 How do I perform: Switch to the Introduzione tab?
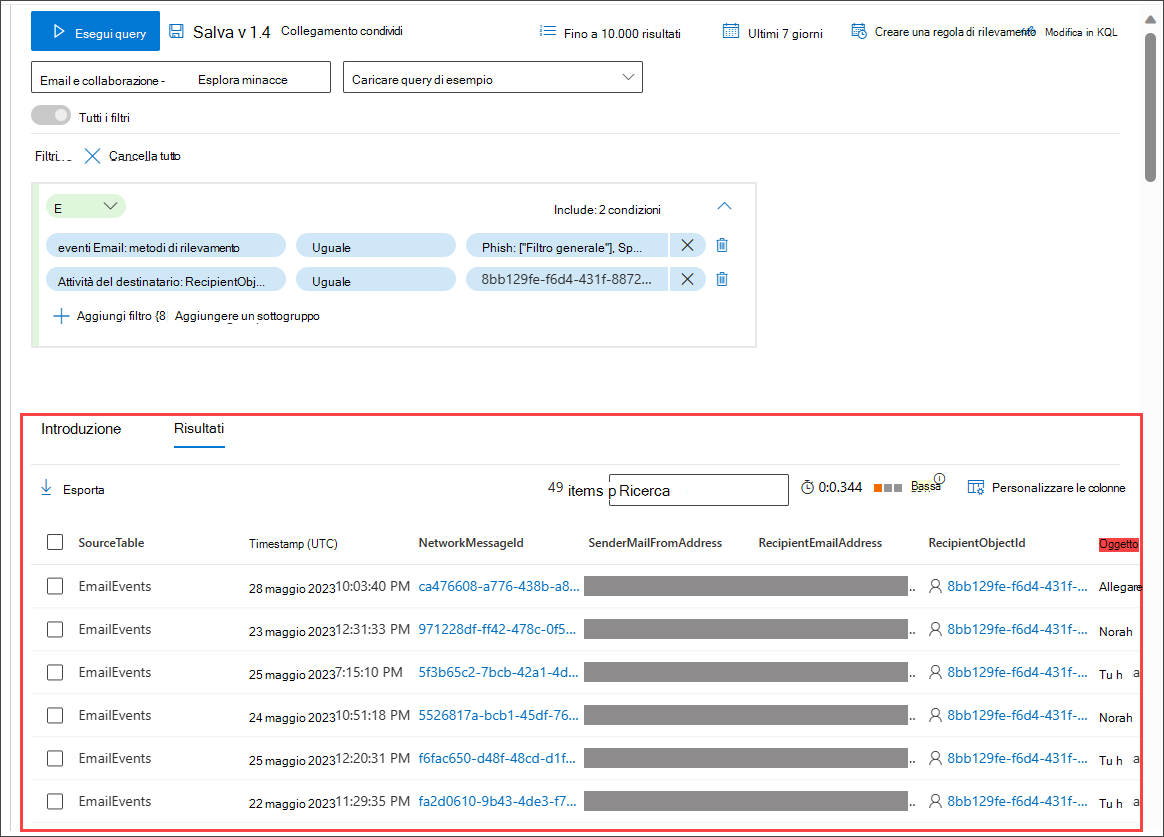point(81,429)
